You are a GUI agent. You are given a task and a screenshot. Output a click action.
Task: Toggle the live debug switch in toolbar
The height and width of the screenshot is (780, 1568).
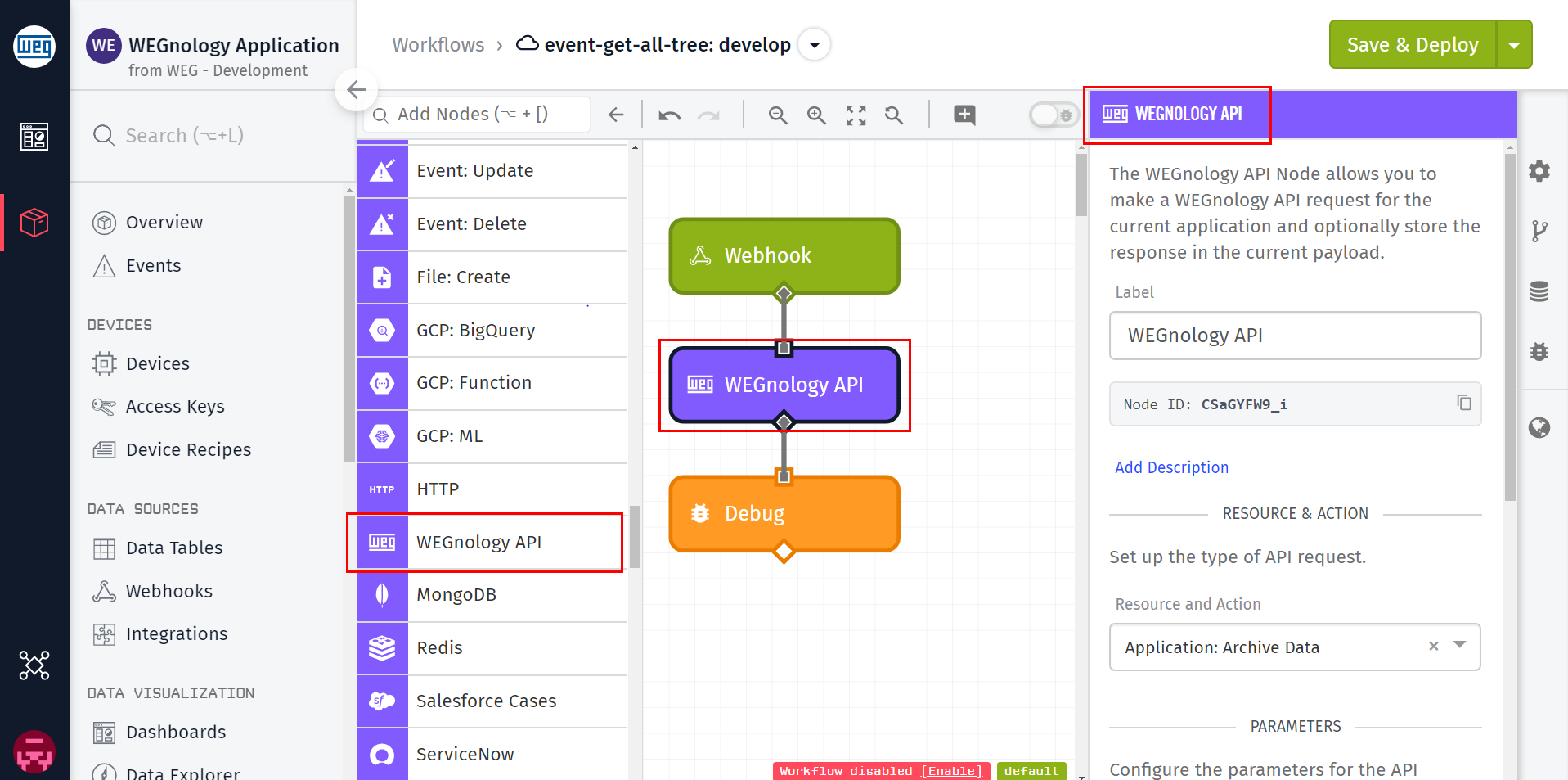click(x=1054, y=115)
